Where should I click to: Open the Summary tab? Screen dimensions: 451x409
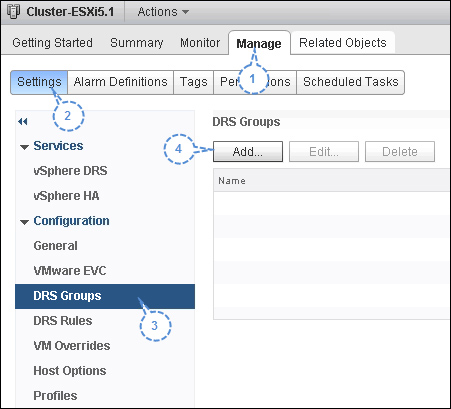coord(137,43)
